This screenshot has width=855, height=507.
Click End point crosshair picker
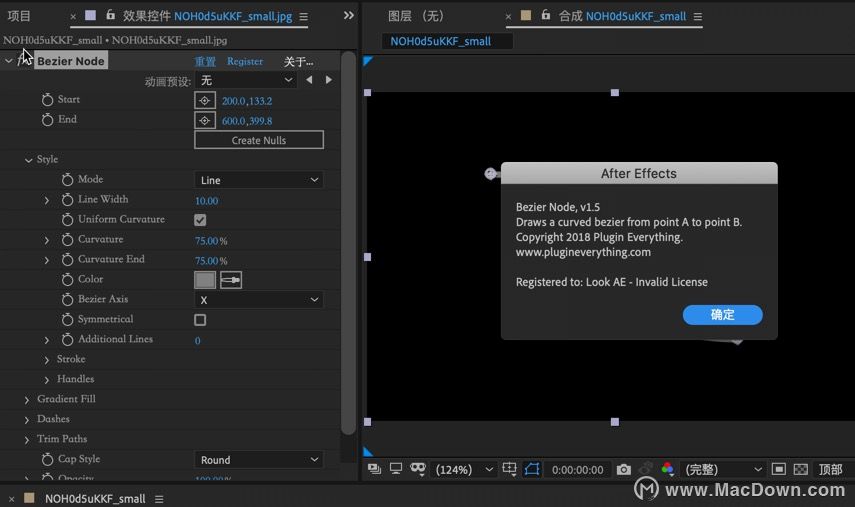[204, 120]
